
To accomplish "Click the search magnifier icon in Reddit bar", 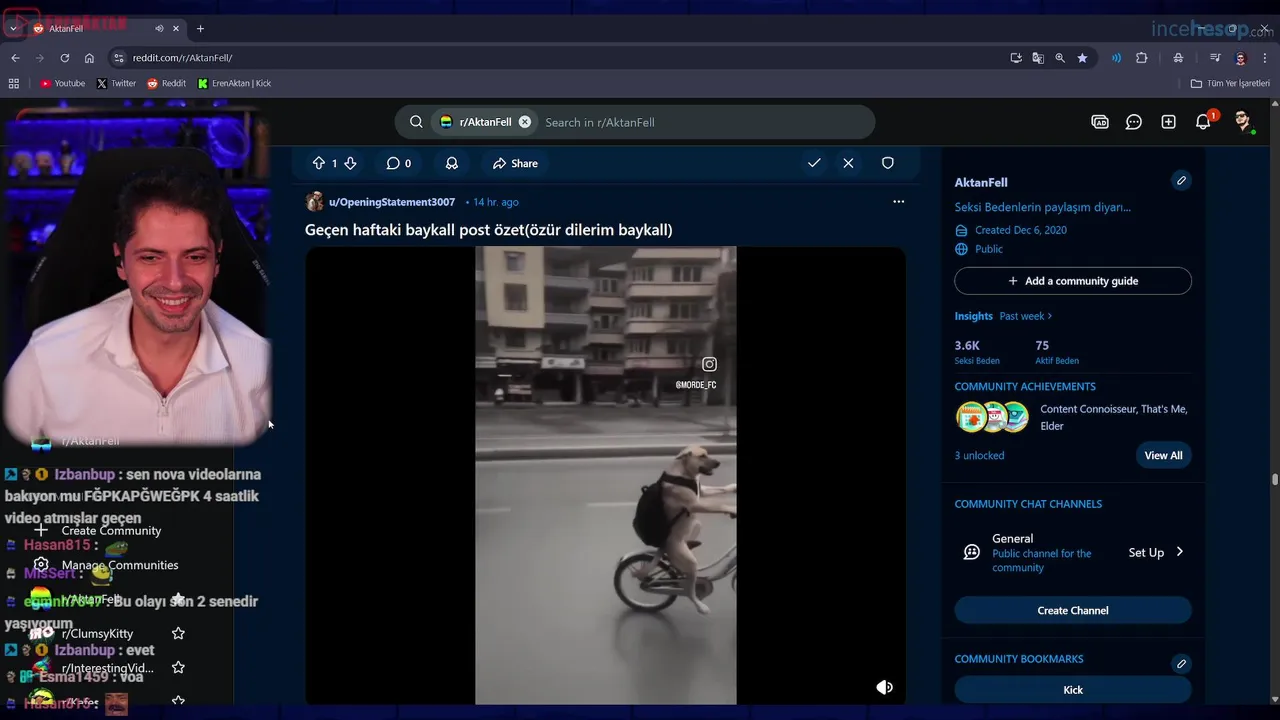I will tap(416, 122).
